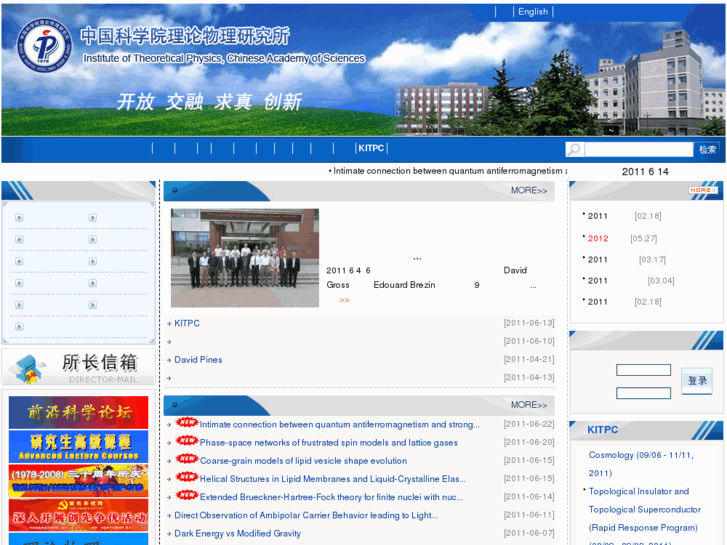727x545 pixels.
Task: Open the group photo news thumbnail
Action: click(245, 258)
